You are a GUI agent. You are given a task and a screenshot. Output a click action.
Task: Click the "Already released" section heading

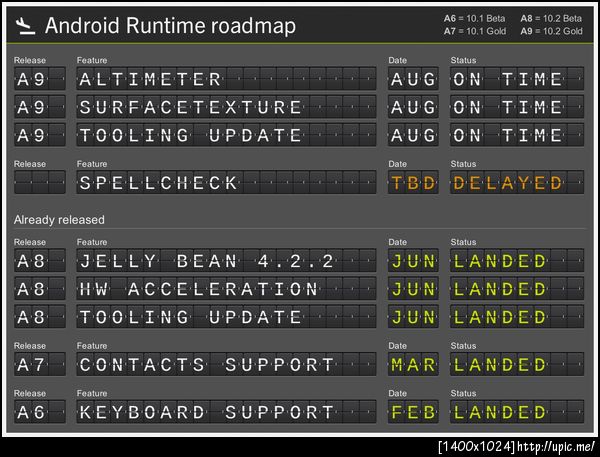59,220
